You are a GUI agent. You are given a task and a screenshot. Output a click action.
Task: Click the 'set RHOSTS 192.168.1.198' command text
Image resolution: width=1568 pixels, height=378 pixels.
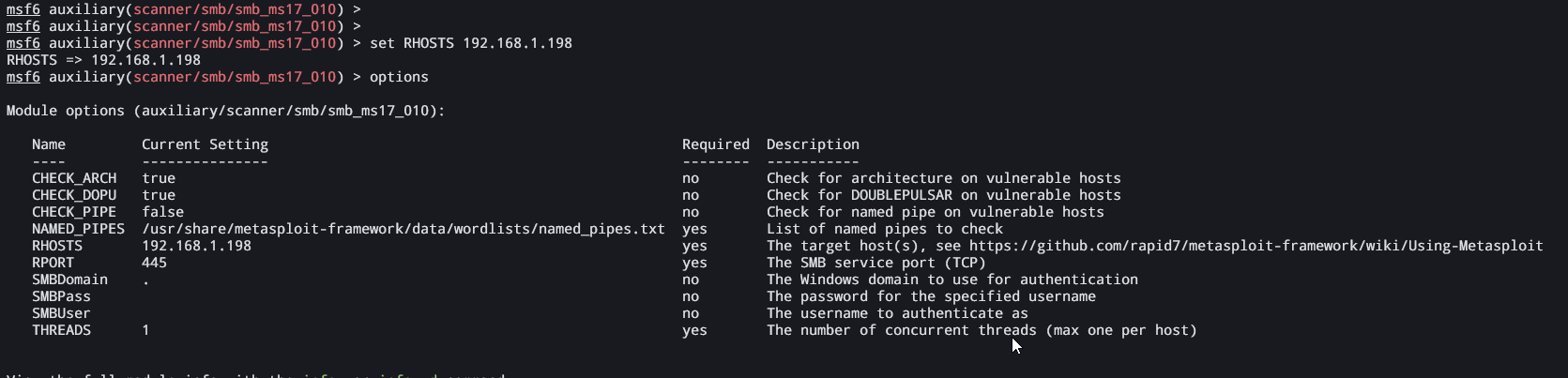pyautogui.click(x=471, y=43)
